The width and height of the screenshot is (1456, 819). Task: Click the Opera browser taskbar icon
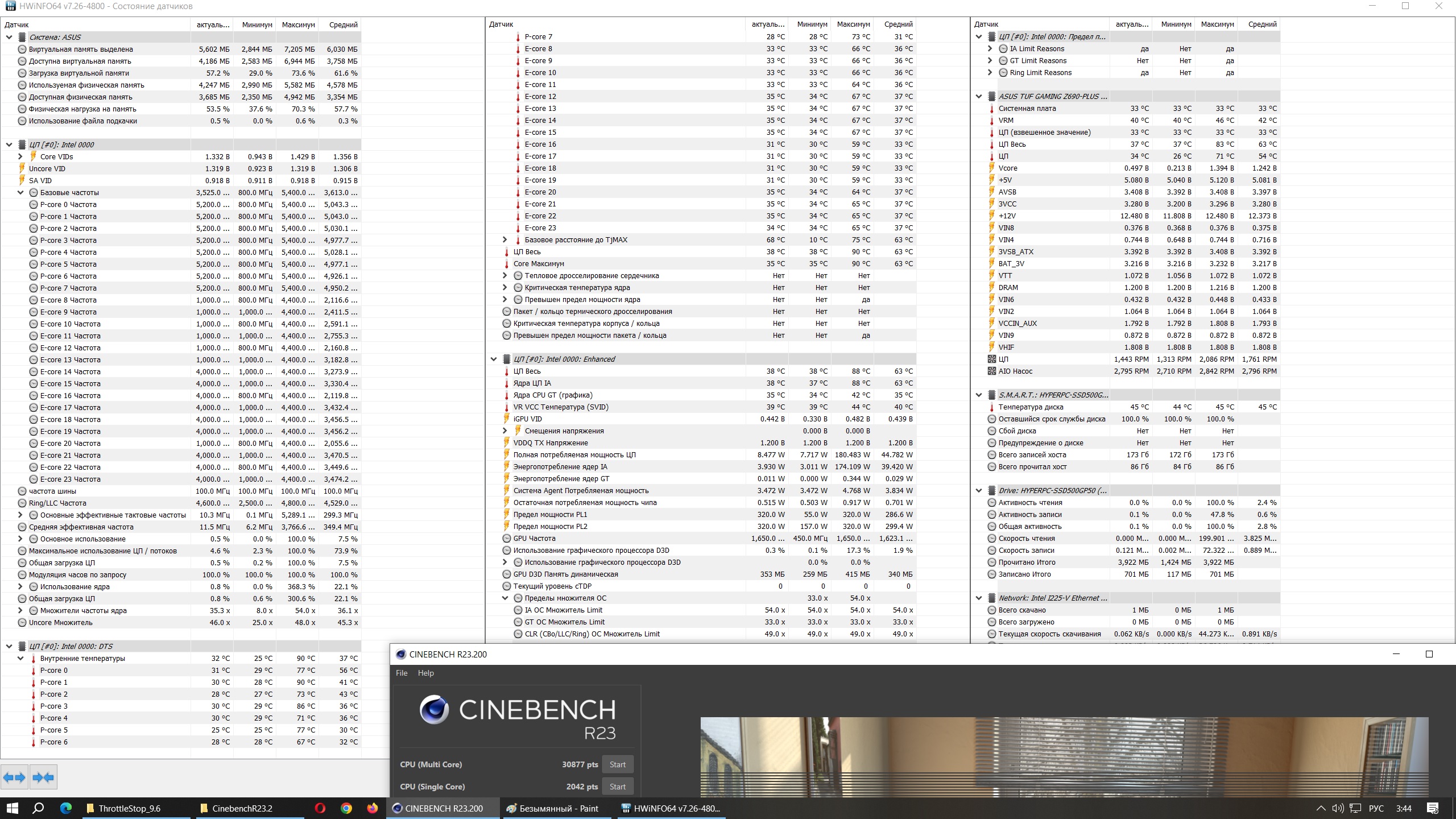(x=320, y=808)
